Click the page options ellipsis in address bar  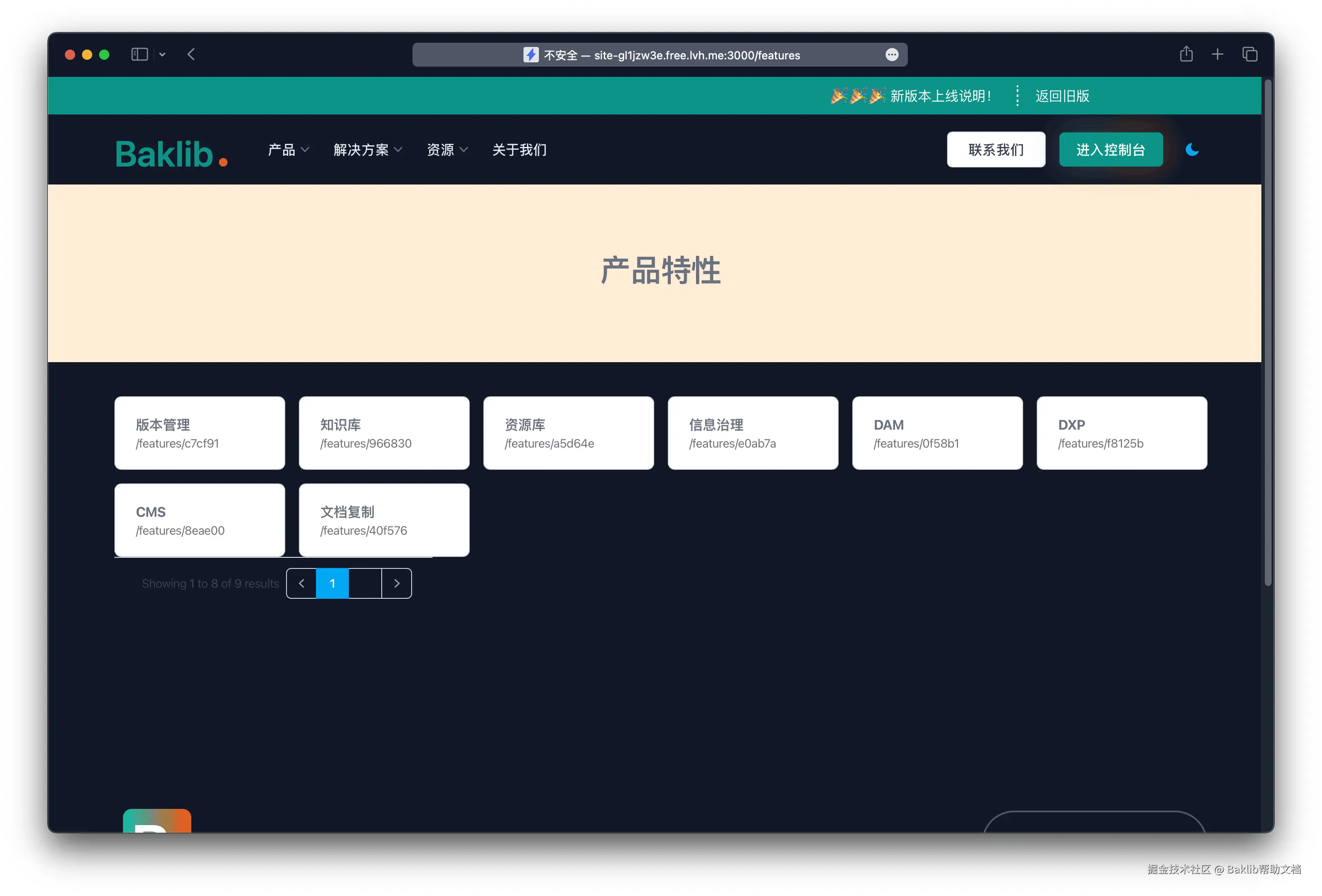[892, 55]
